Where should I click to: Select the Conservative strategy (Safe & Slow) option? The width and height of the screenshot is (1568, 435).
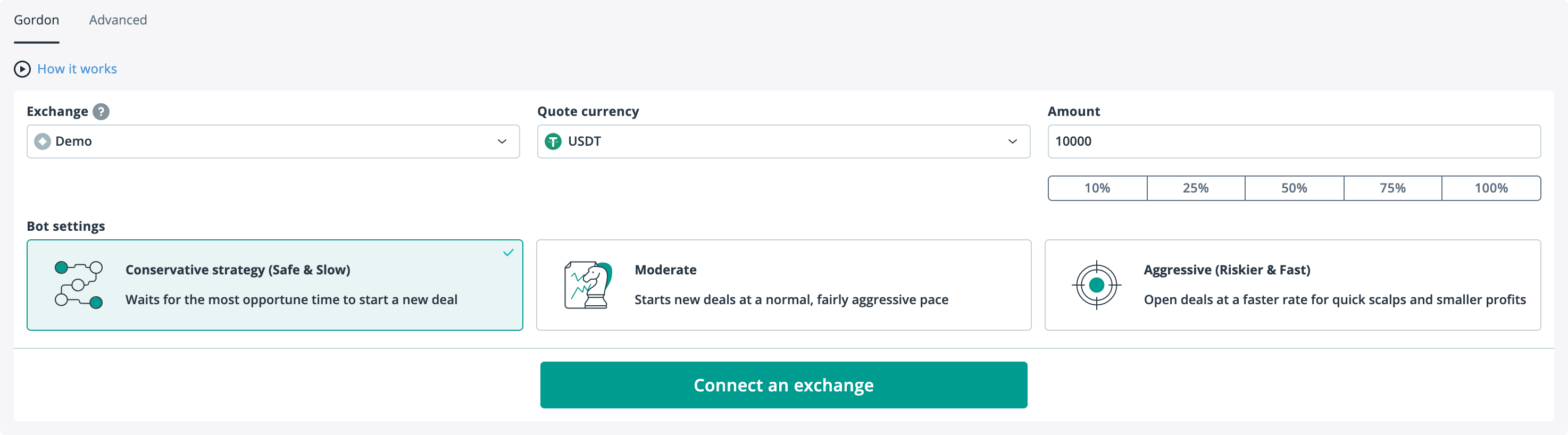(274, 285)
